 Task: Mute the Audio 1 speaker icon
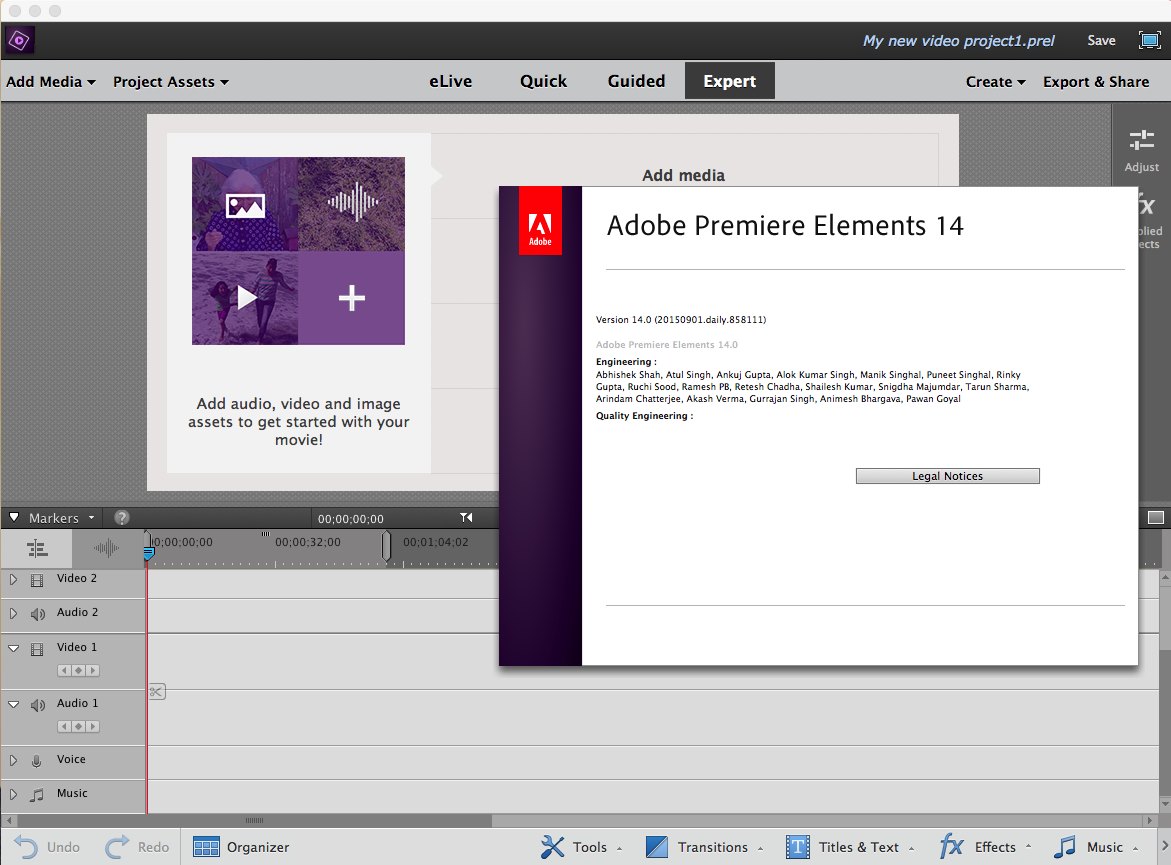pyautogui.click(x=37, y=705)
